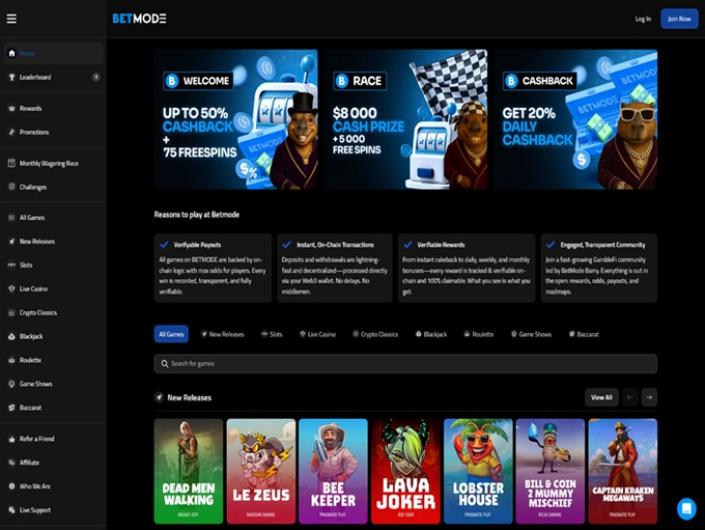Screen dimensions: 705x530
Task: Click the live chat support bubble
Action: (x=686, y=508)
